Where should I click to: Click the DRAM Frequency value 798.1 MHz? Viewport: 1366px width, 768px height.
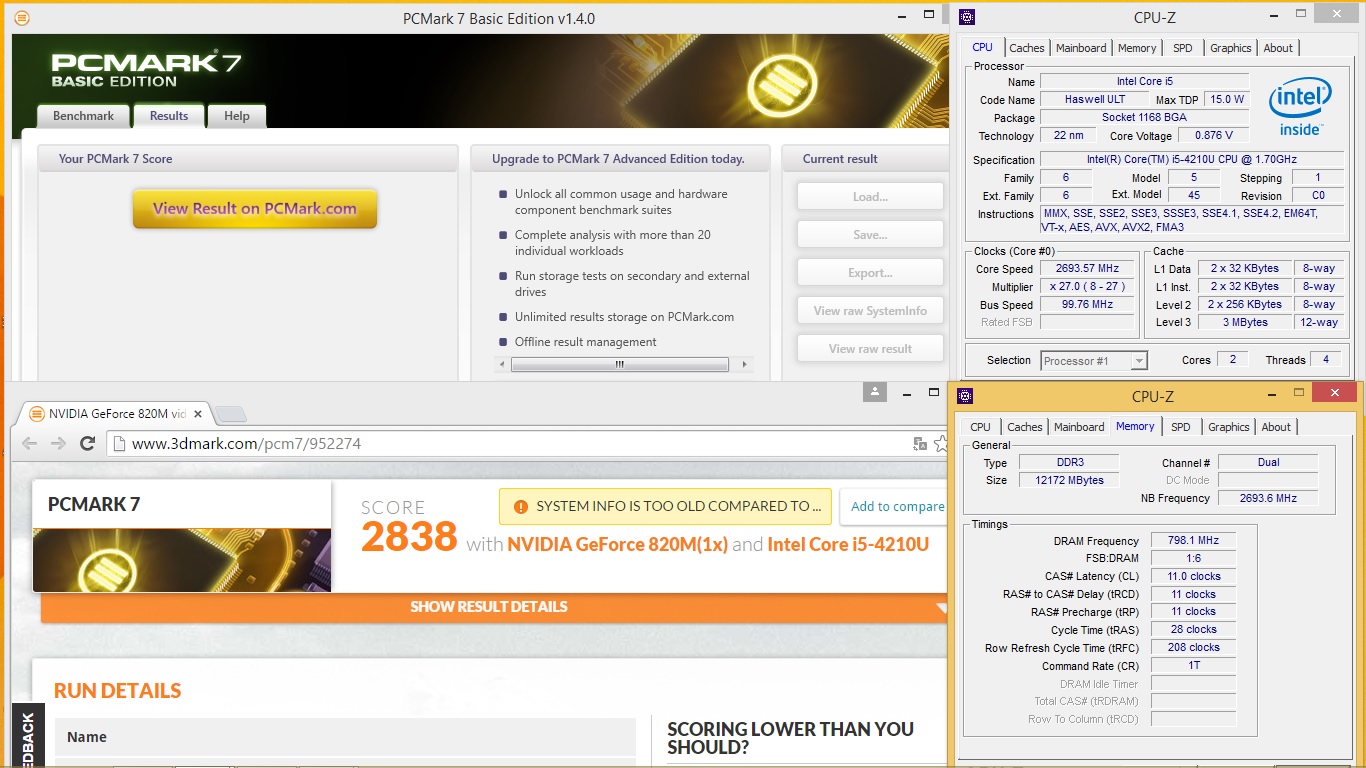(1193, 541)
